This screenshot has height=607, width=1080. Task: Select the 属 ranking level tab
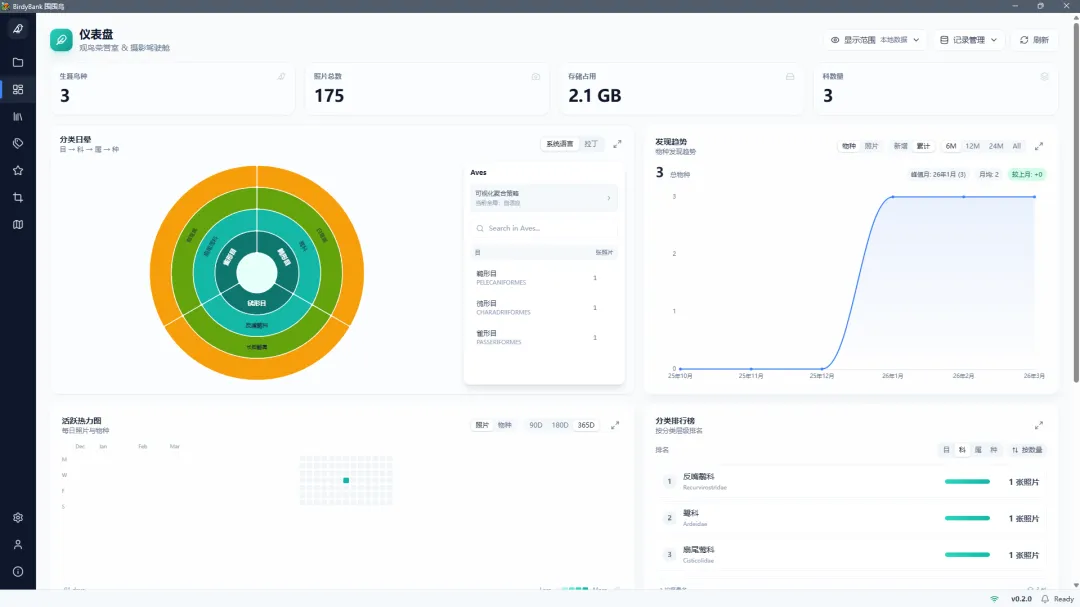(x=978, y=450)
